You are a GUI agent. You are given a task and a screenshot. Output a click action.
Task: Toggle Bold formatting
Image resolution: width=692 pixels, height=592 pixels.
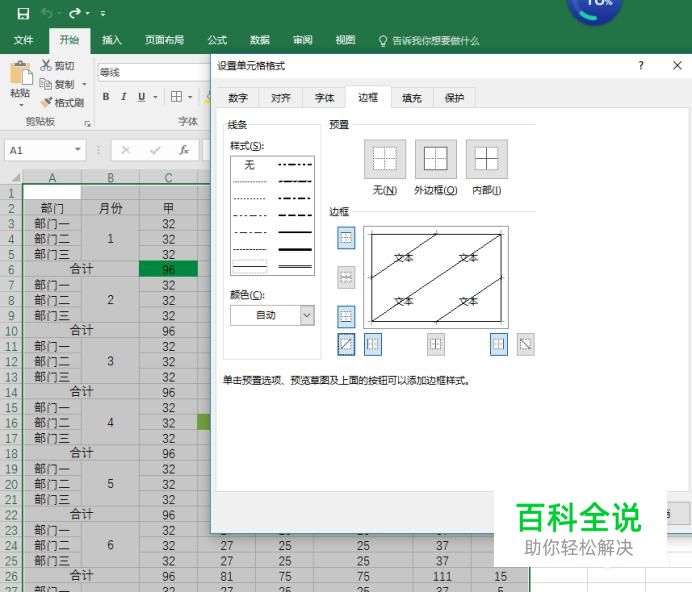tap(106, 97)
